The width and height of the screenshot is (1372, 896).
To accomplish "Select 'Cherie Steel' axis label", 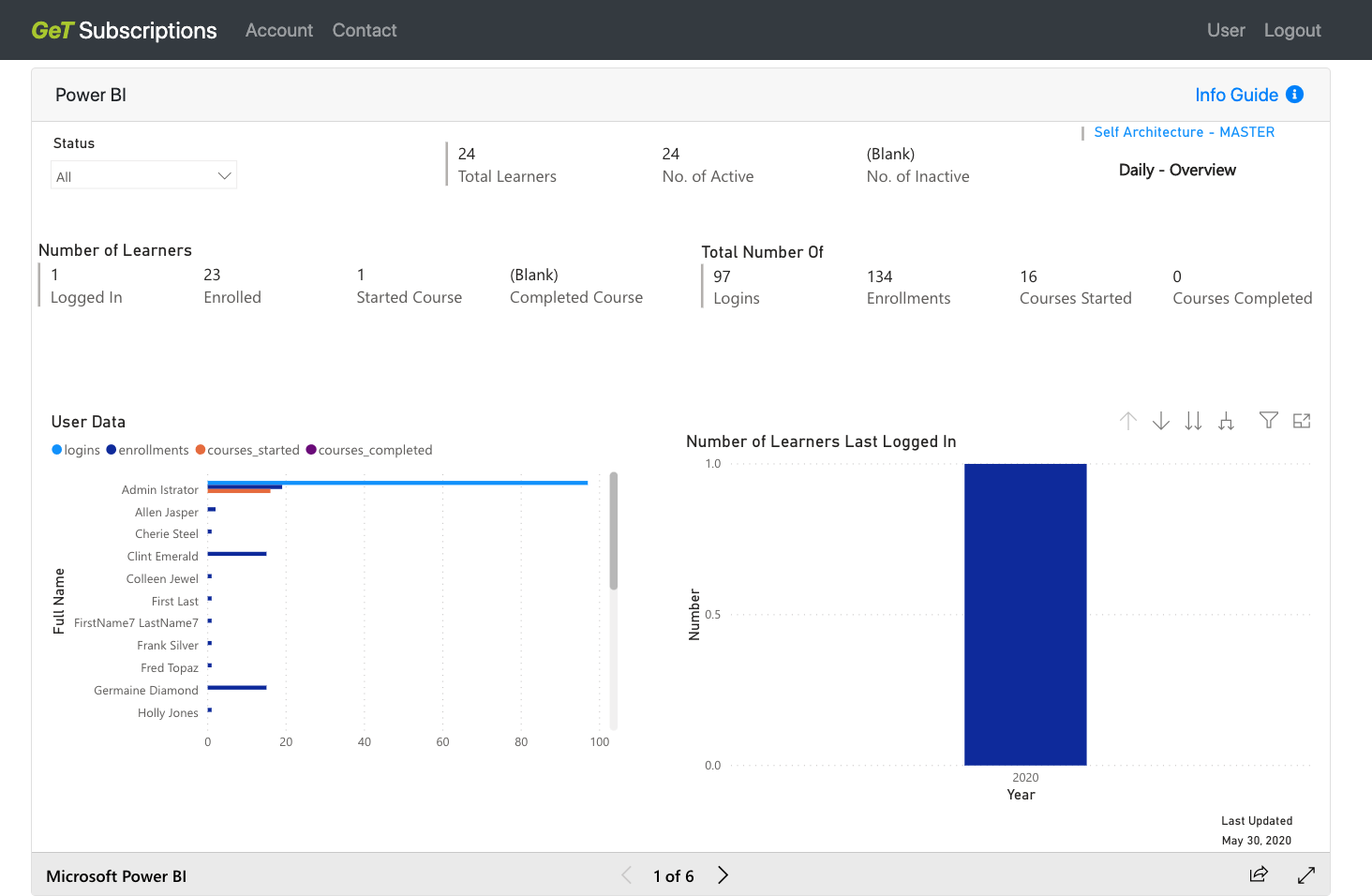I will click(x=167, y=534).
